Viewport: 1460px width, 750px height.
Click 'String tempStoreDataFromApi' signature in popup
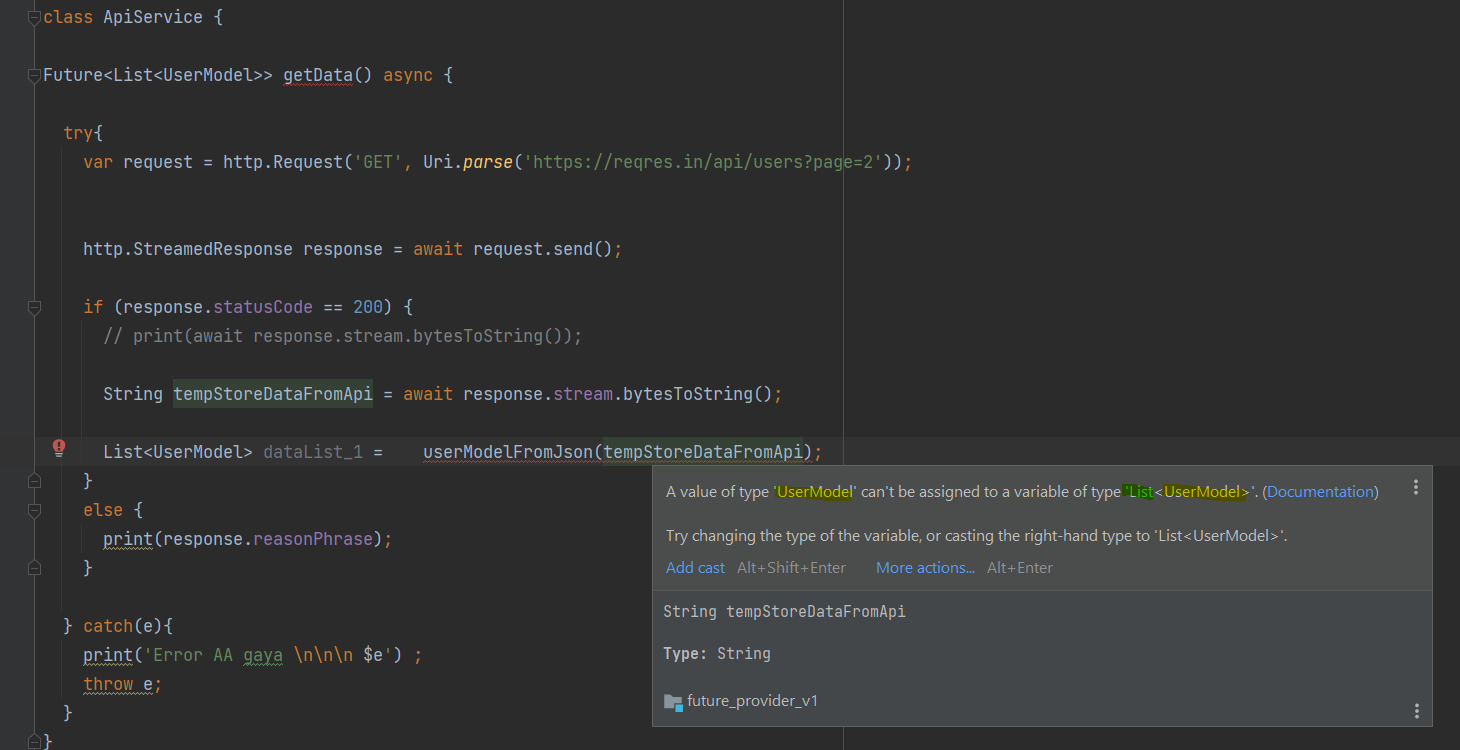784,611
